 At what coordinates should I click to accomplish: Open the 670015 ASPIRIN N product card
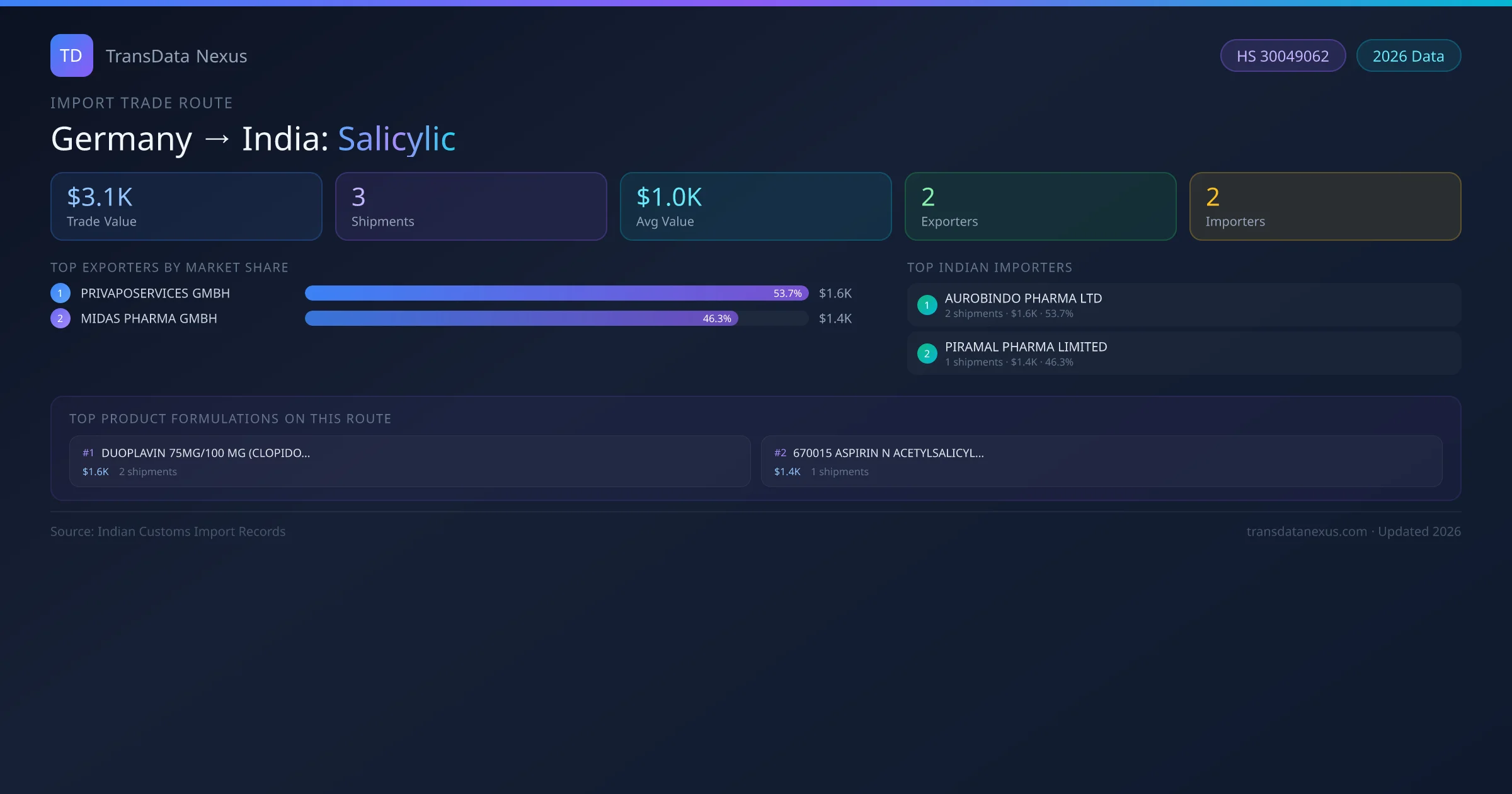tap(1101, 461)
